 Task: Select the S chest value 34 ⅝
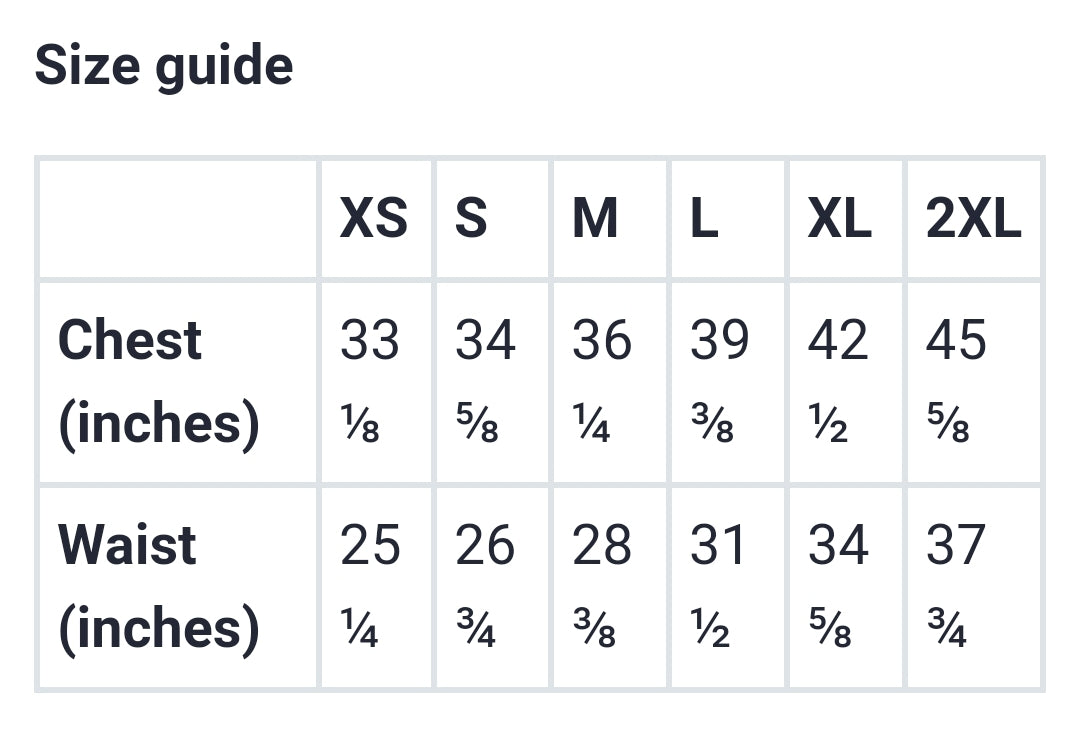(485, 382)
